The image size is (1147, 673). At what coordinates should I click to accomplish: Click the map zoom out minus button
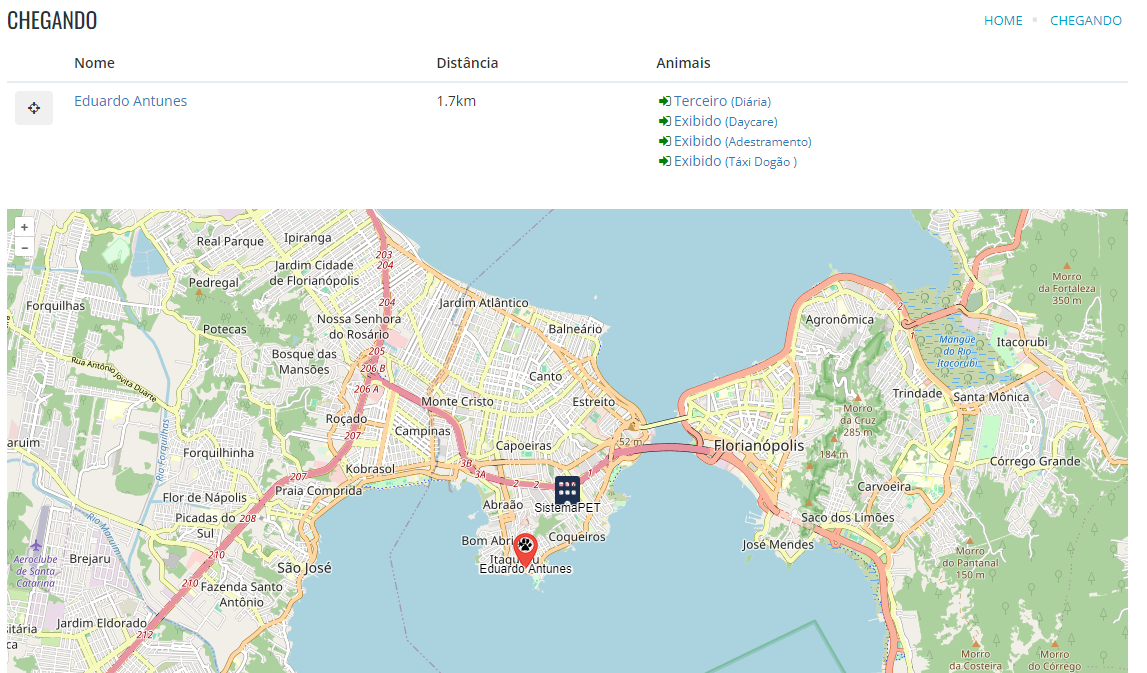24,247
